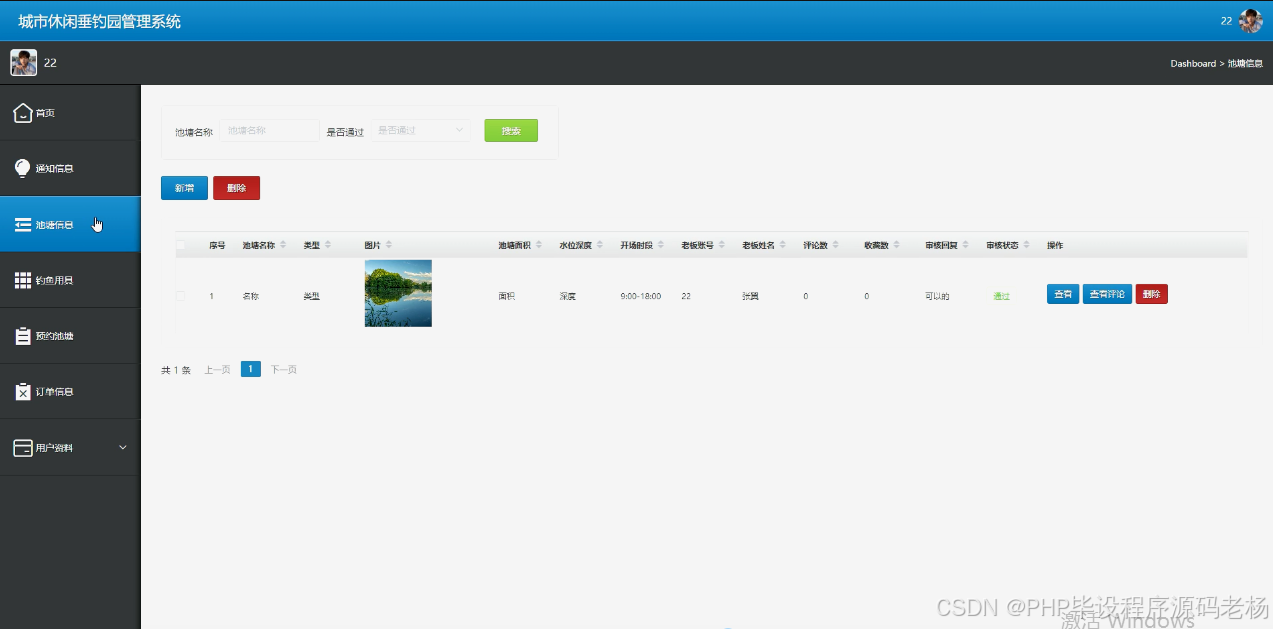Sort by 池塘面积 column arrows
This screenshot has height=629, width=1273.
[x=539, y=245]
